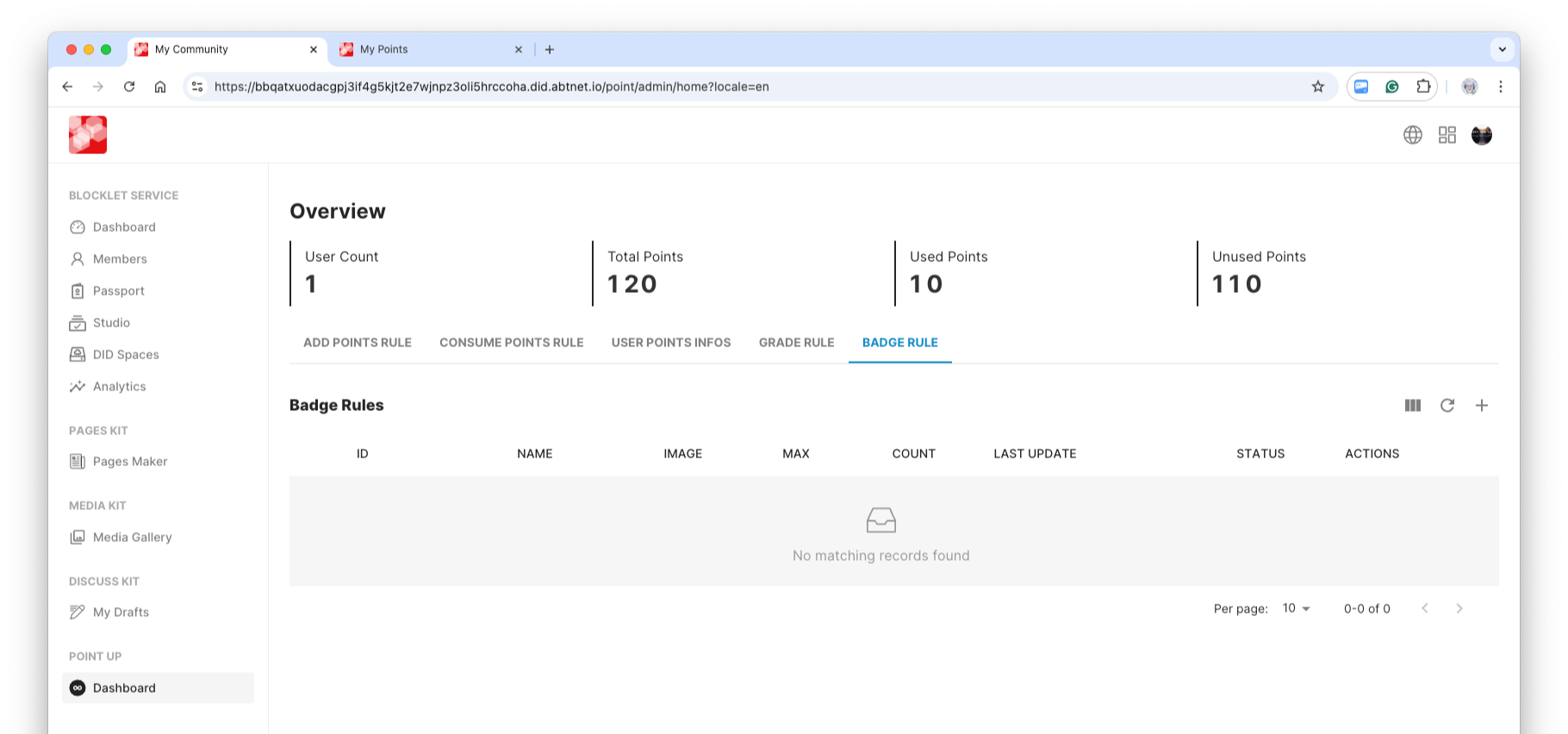Viewport: 1568px width, 734px height.
Task: Refresh the Badge Rules table
Action: click(x=1447, y=405)
